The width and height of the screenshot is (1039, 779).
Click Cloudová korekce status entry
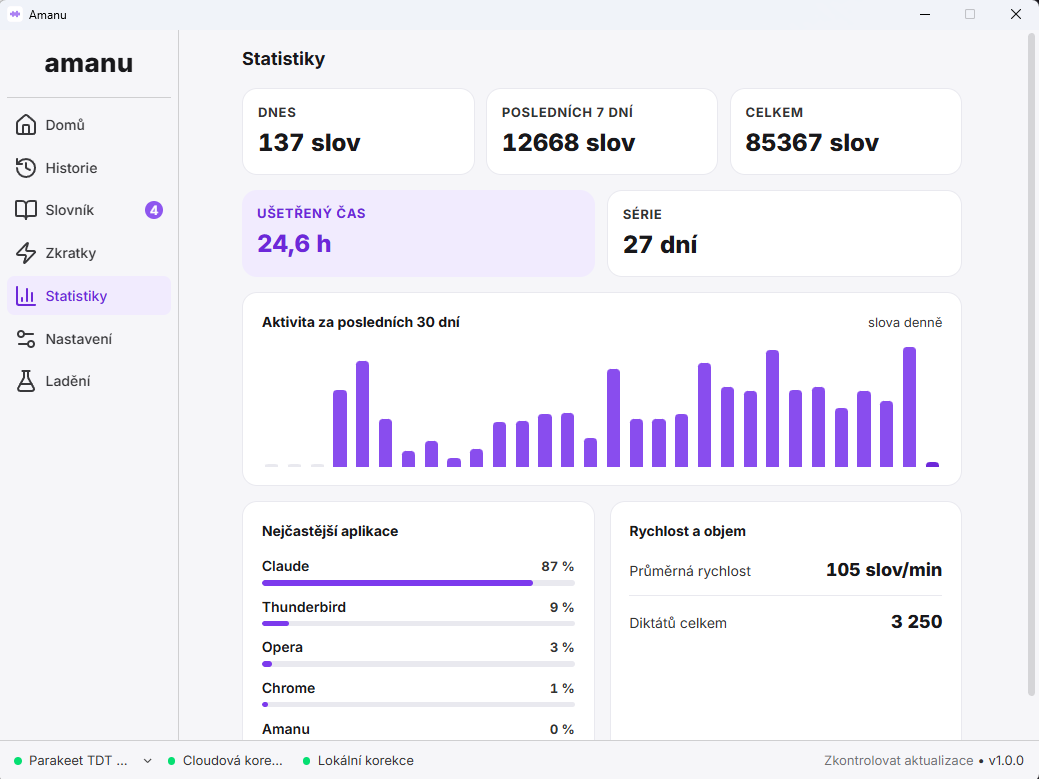225,760
